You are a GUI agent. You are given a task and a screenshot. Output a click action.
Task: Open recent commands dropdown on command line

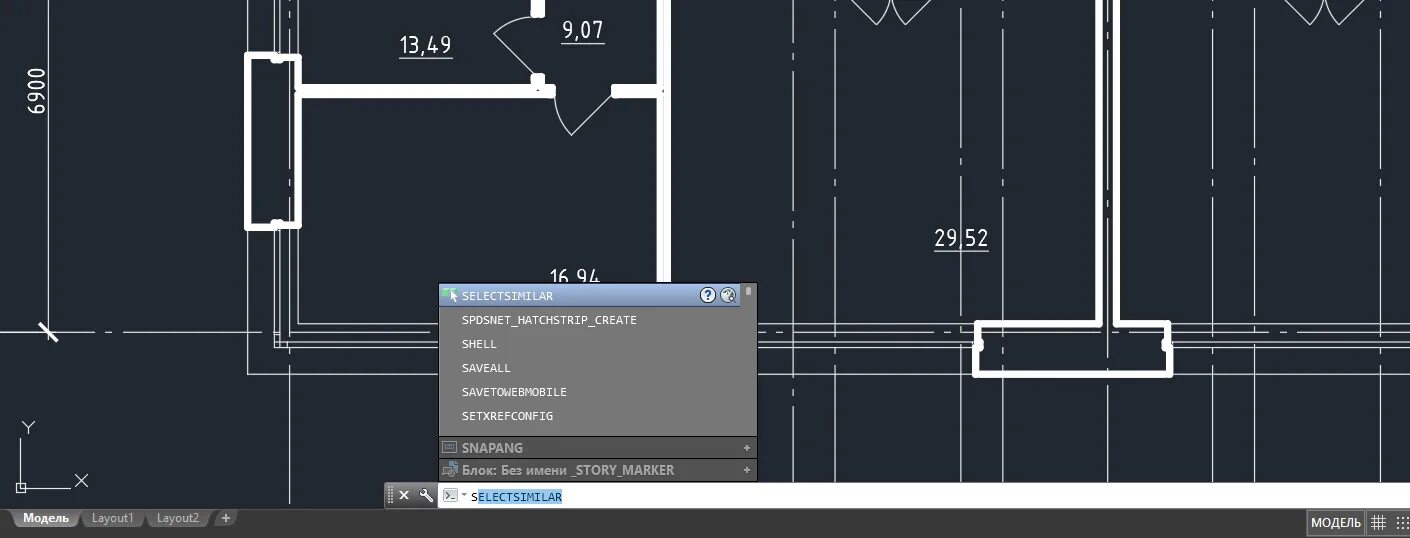click(x=464, y=495)
